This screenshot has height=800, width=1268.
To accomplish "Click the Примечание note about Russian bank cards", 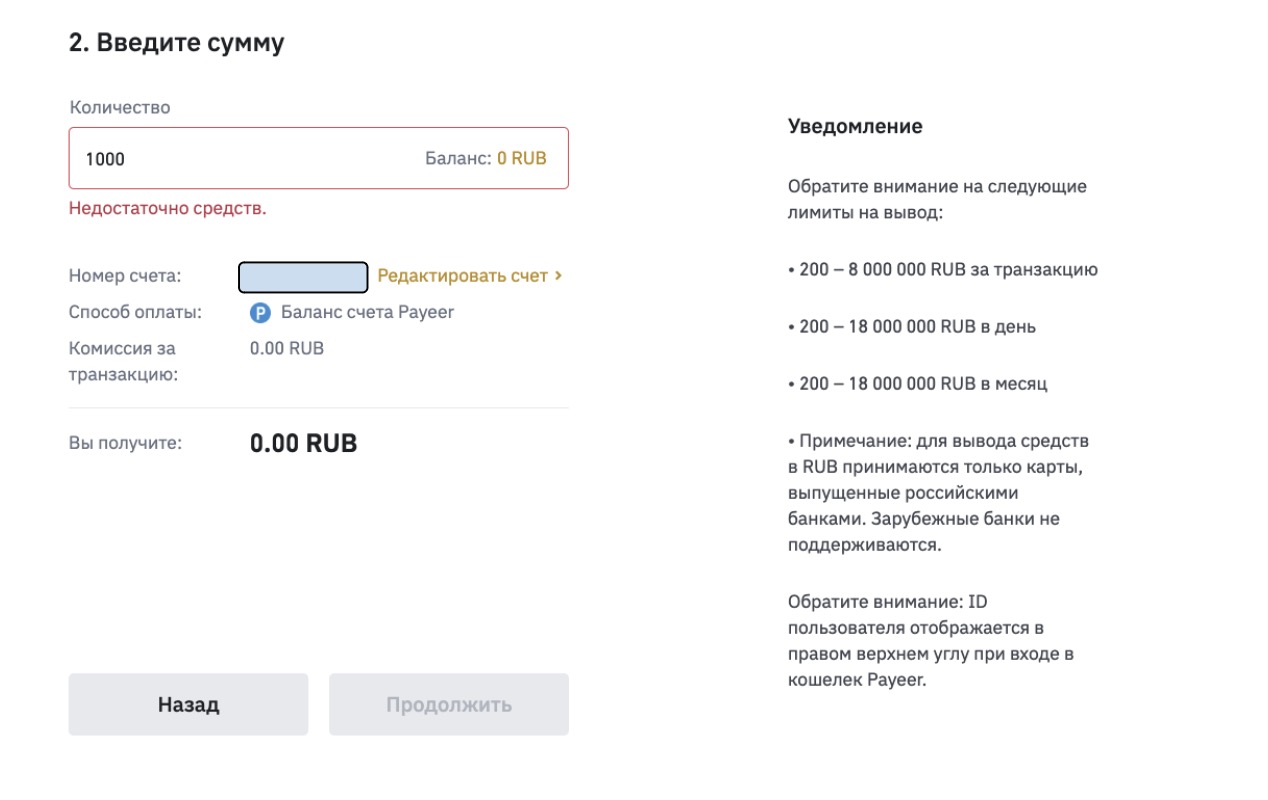I will coord(938,494).
